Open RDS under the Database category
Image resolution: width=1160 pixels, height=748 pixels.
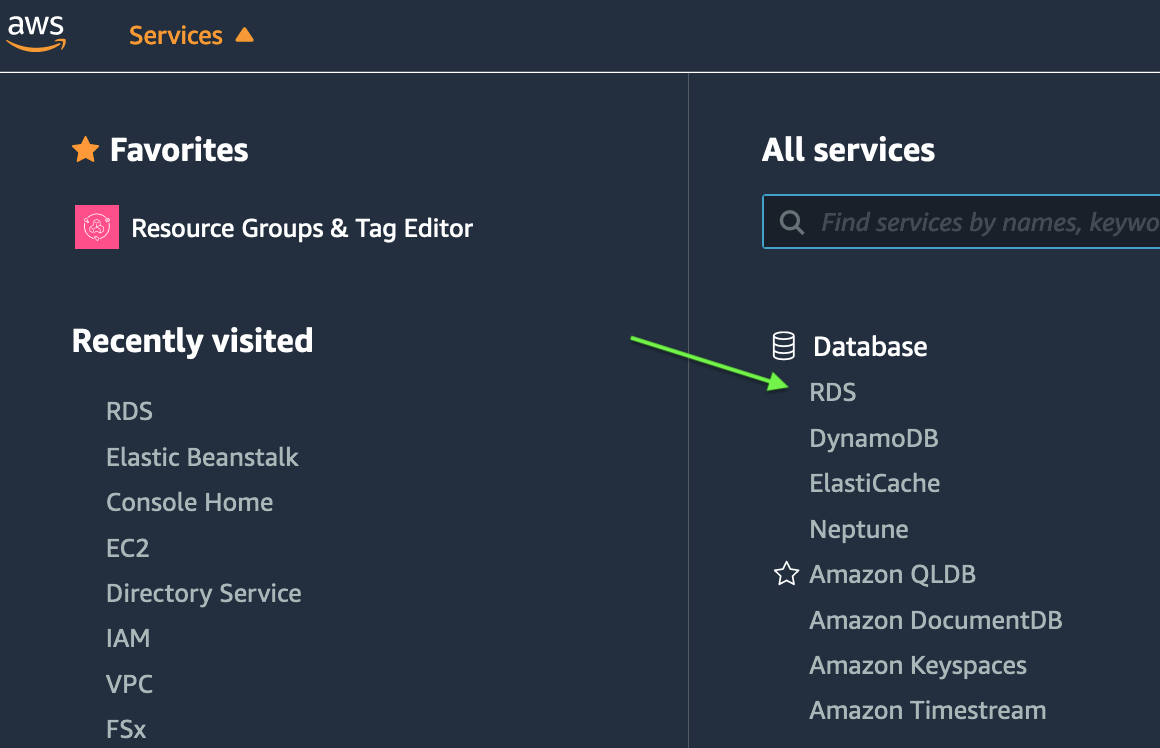click(833, 393)
